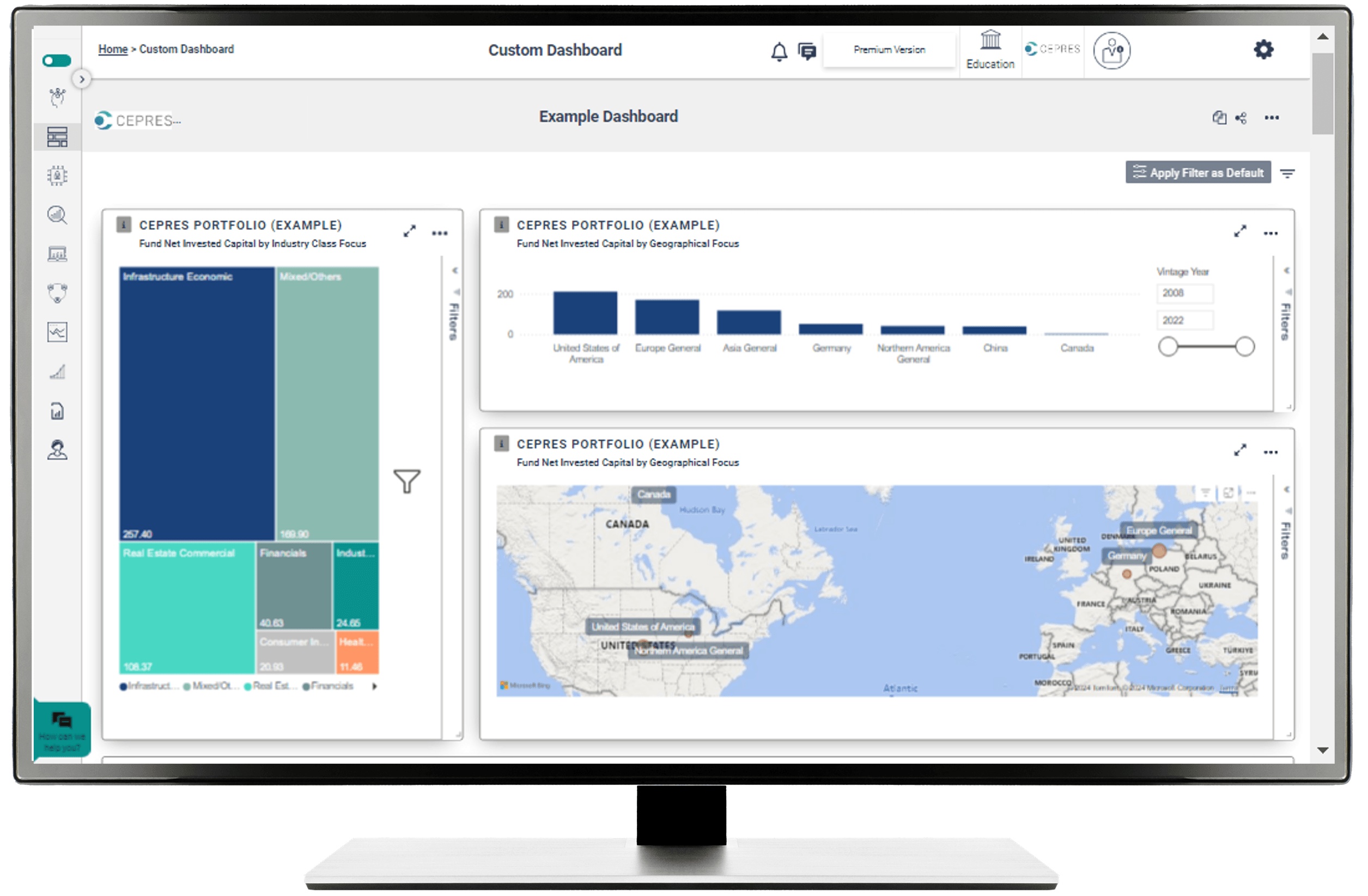Click the map focus mode icon
1368x896 pixels.
(x=1230, y=493)
